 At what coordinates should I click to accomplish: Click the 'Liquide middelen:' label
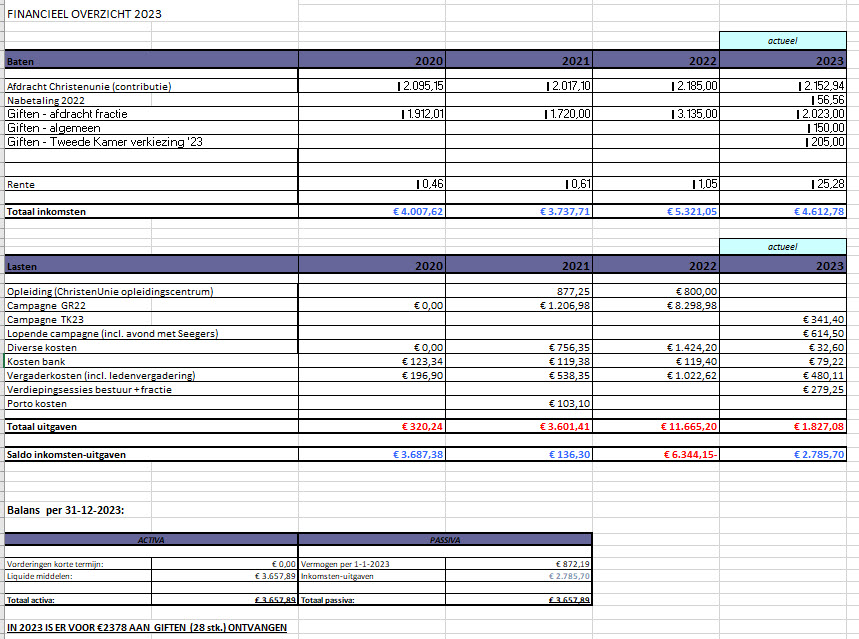coord(39,577)
